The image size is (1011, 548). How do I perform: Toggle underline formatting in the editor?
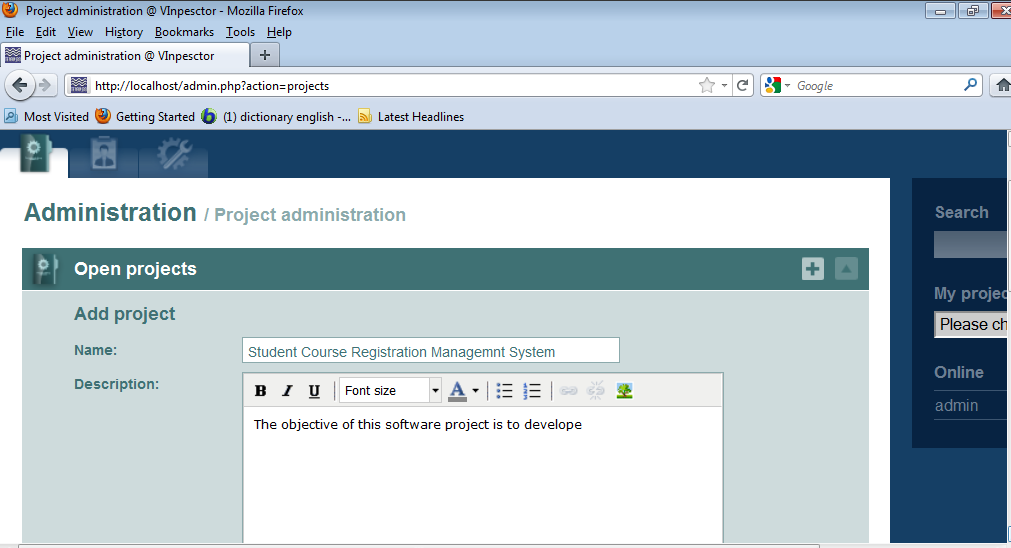point(314,391)
